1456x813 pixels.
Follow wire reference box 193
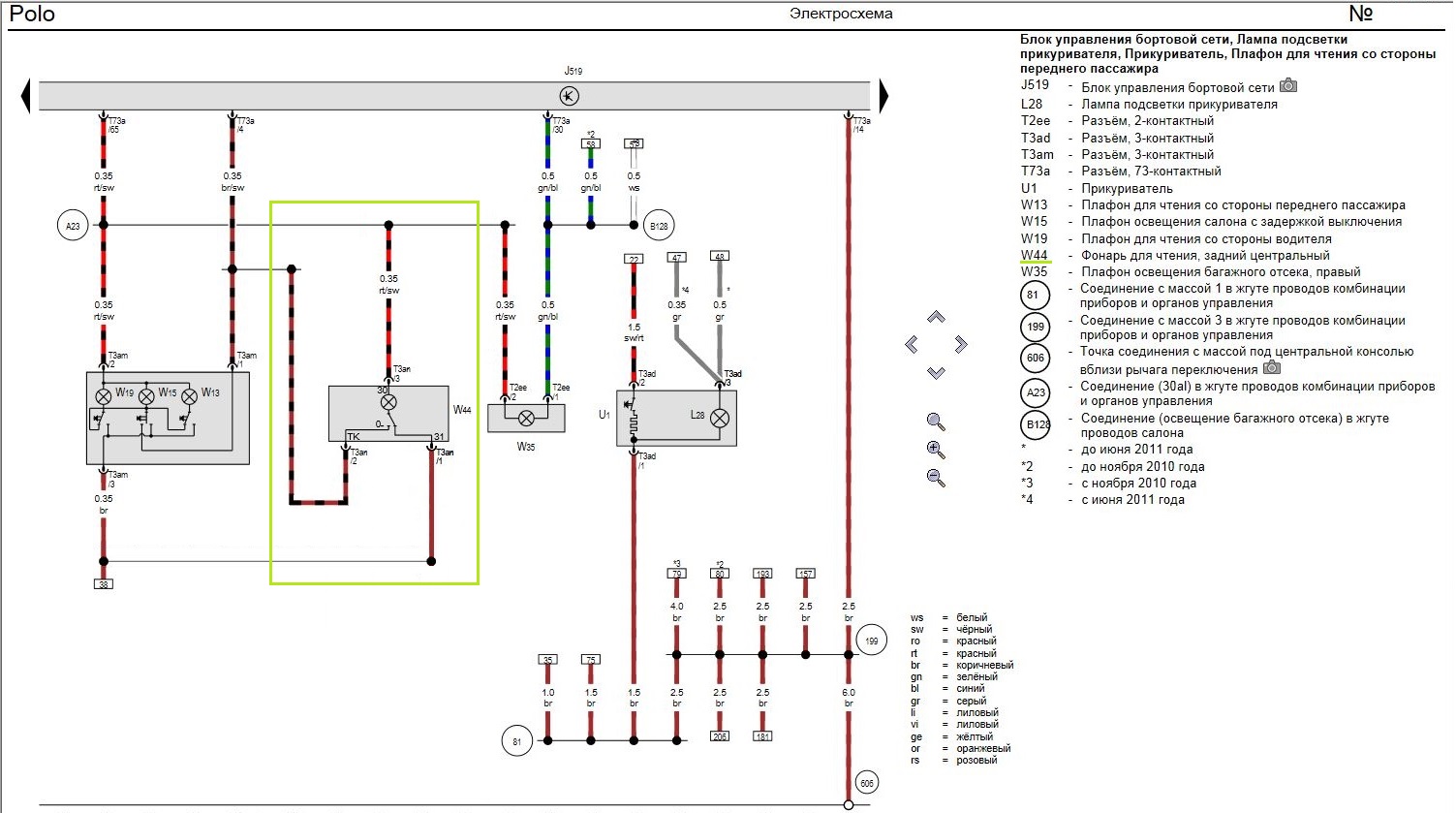(762, 574)
